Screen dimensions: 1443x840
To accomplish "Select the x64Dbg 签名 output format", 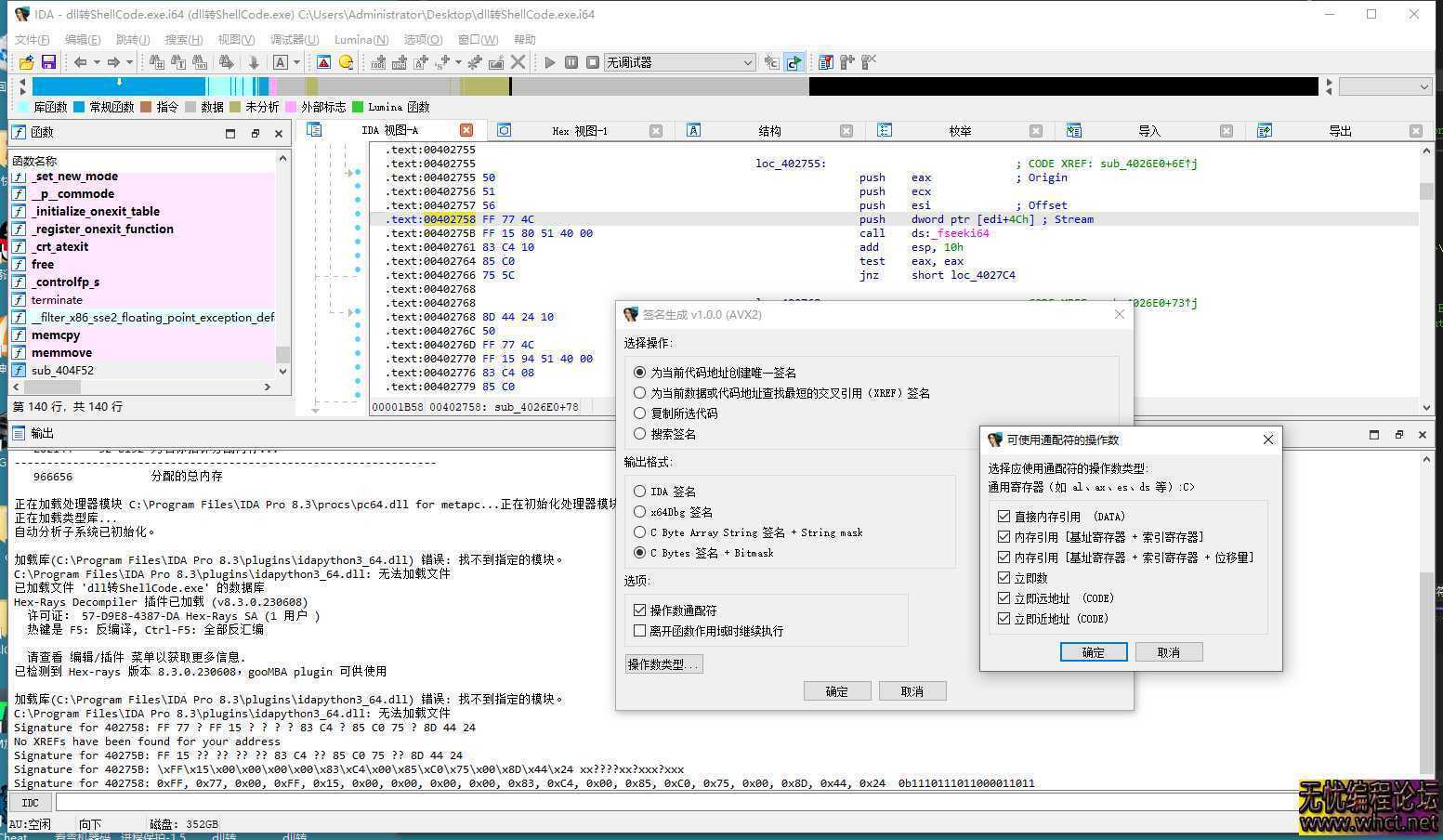I will (x=640, y=511).
